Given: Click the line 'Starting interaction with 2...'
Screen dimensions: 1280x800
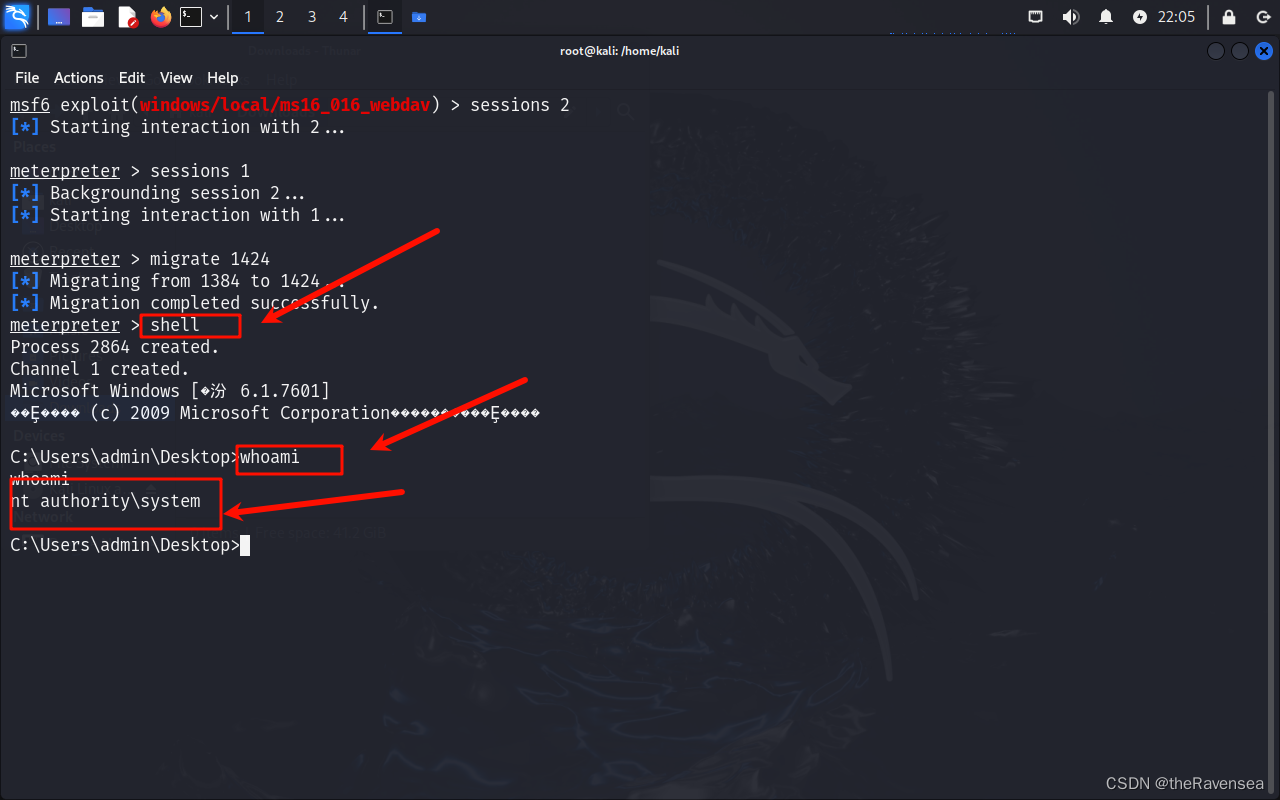Looking at the screenshot, I should pos(178,127).
